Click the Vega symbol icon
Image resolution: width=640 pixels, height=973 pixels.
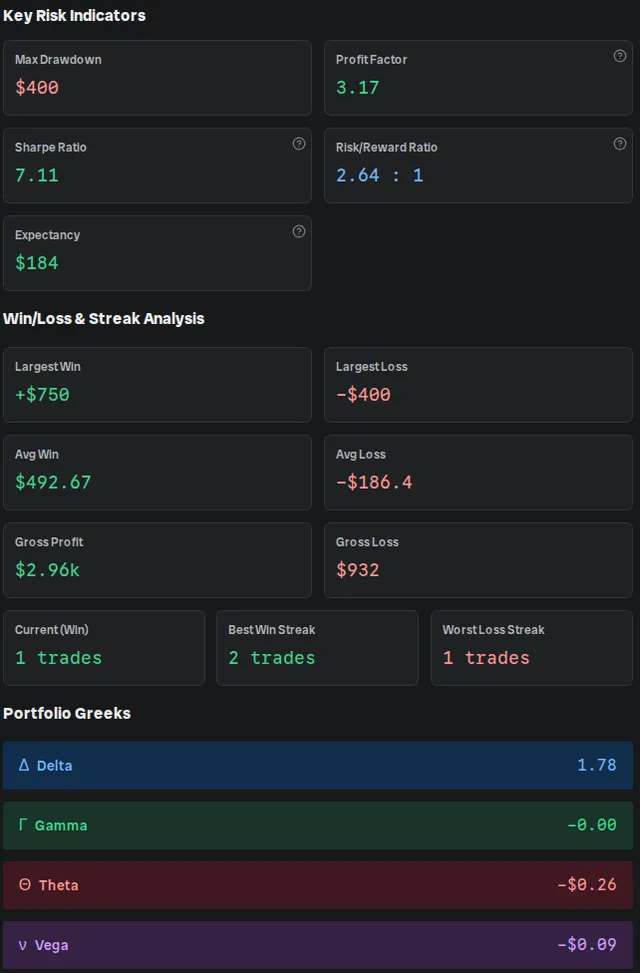23,945
